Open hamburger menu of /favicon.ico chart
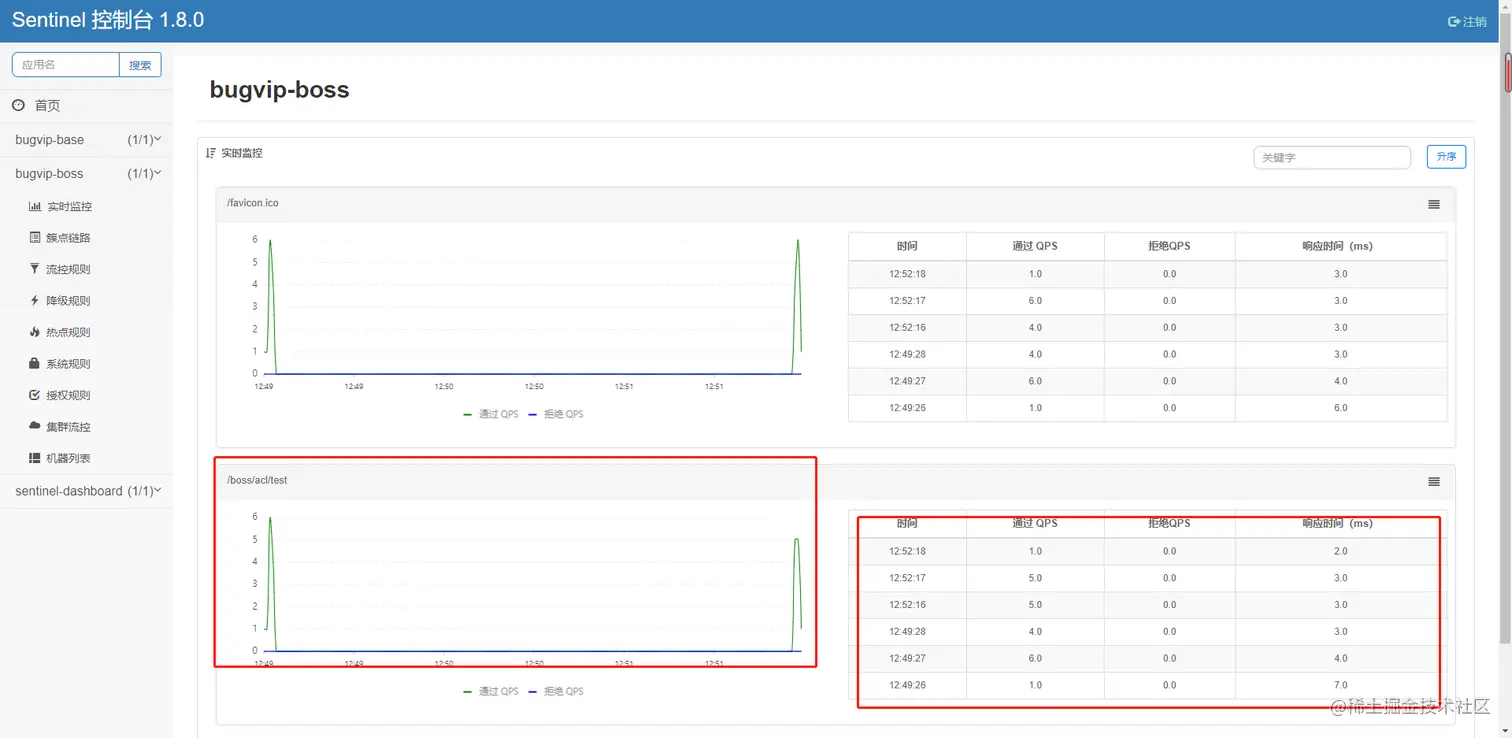 coord(1434,204)
